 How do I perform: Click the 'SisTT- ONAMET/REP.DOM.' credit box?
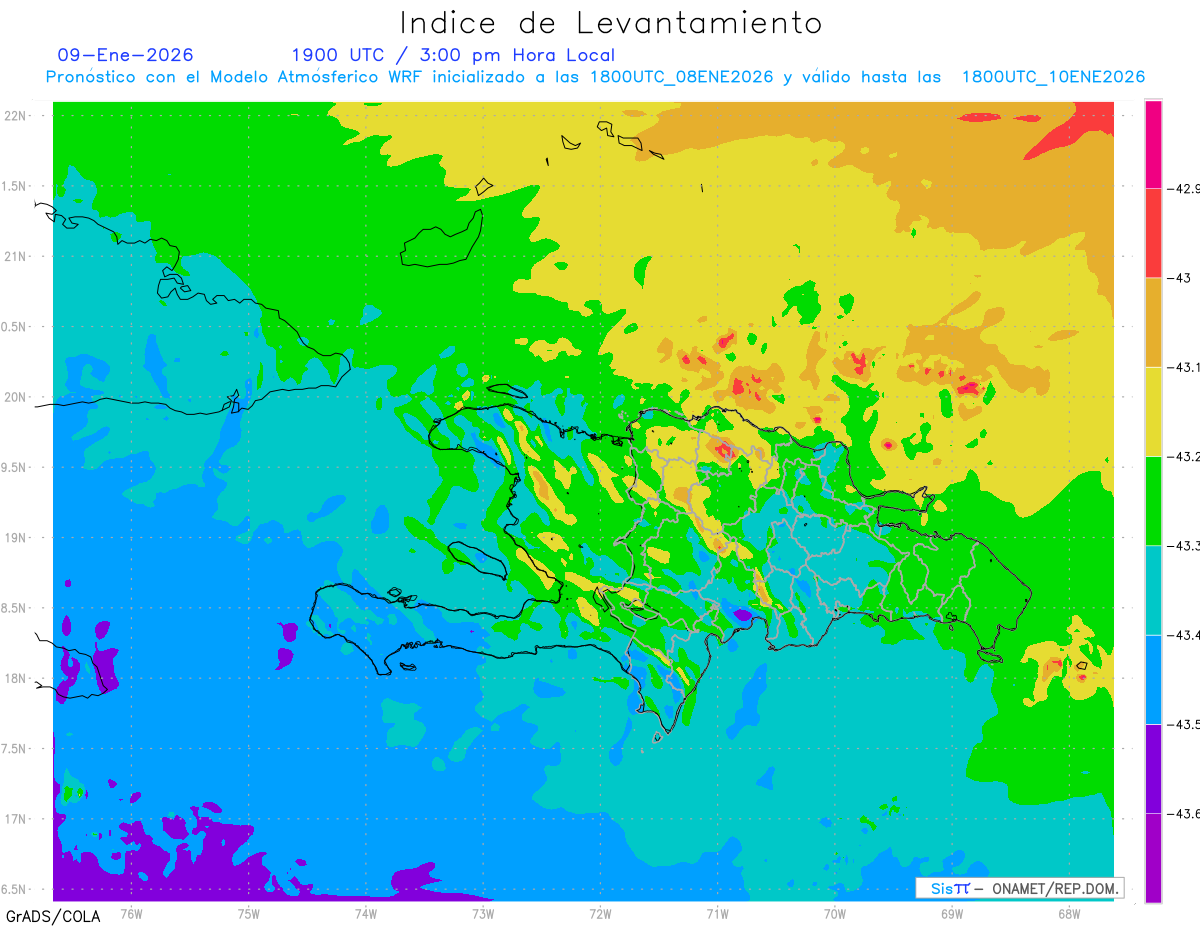1019,888
